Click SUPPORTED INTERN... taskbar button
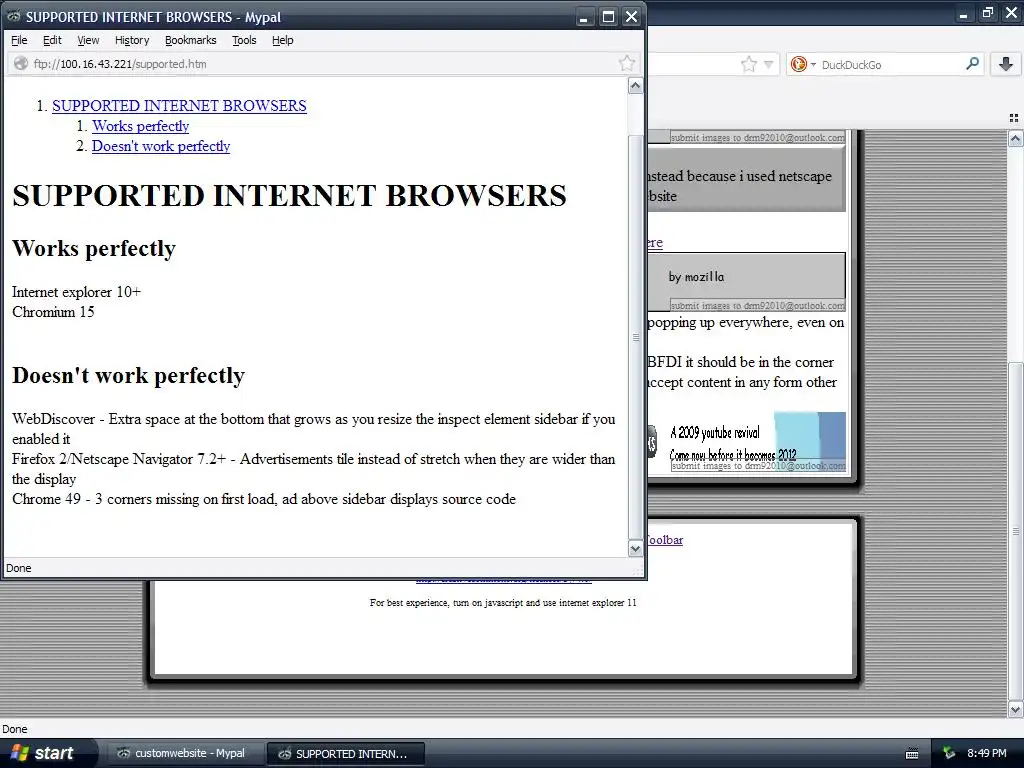 [x=346, y=754]
